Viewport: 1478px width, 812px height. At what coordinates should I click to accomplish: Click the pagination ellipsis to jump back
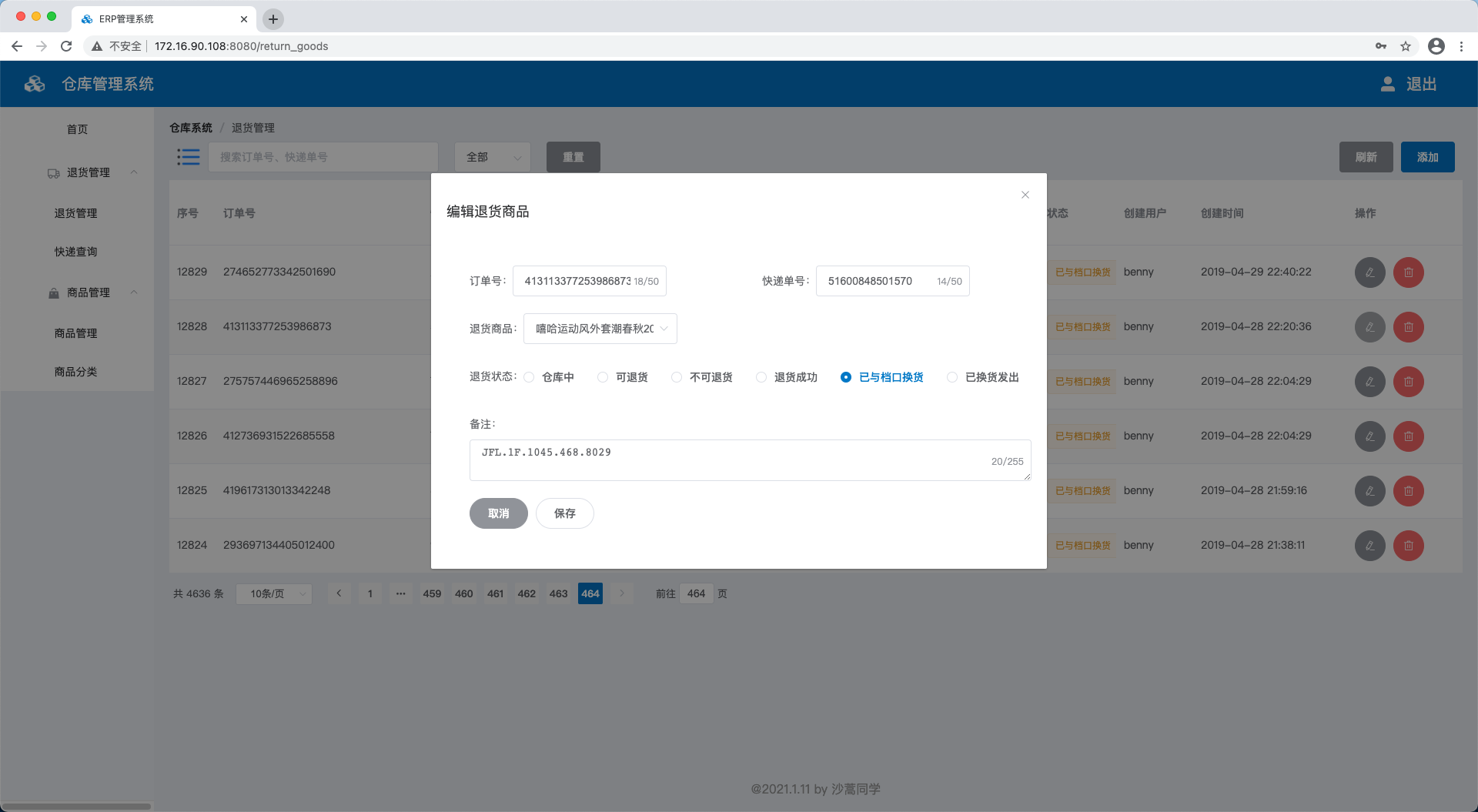(x=401, y=593)
